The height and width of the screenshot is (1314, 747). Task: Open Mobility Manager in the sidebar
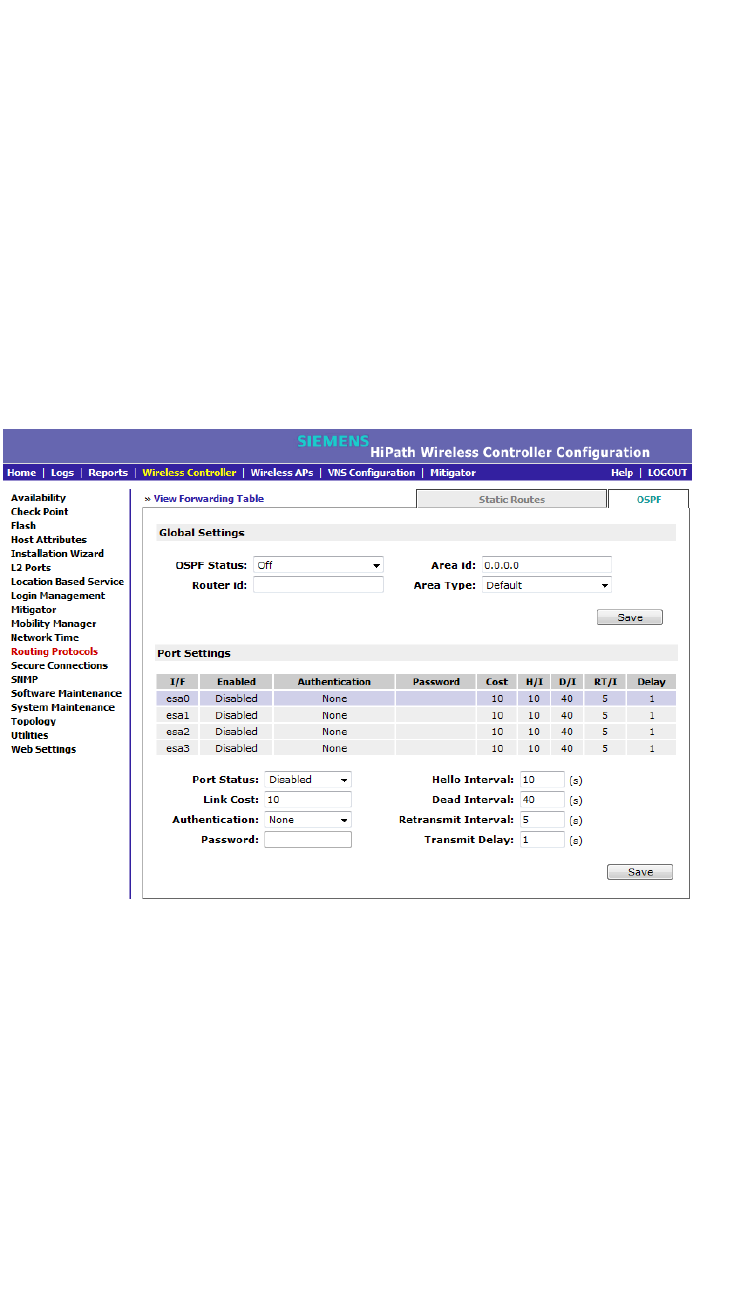[x=53, y=623]
